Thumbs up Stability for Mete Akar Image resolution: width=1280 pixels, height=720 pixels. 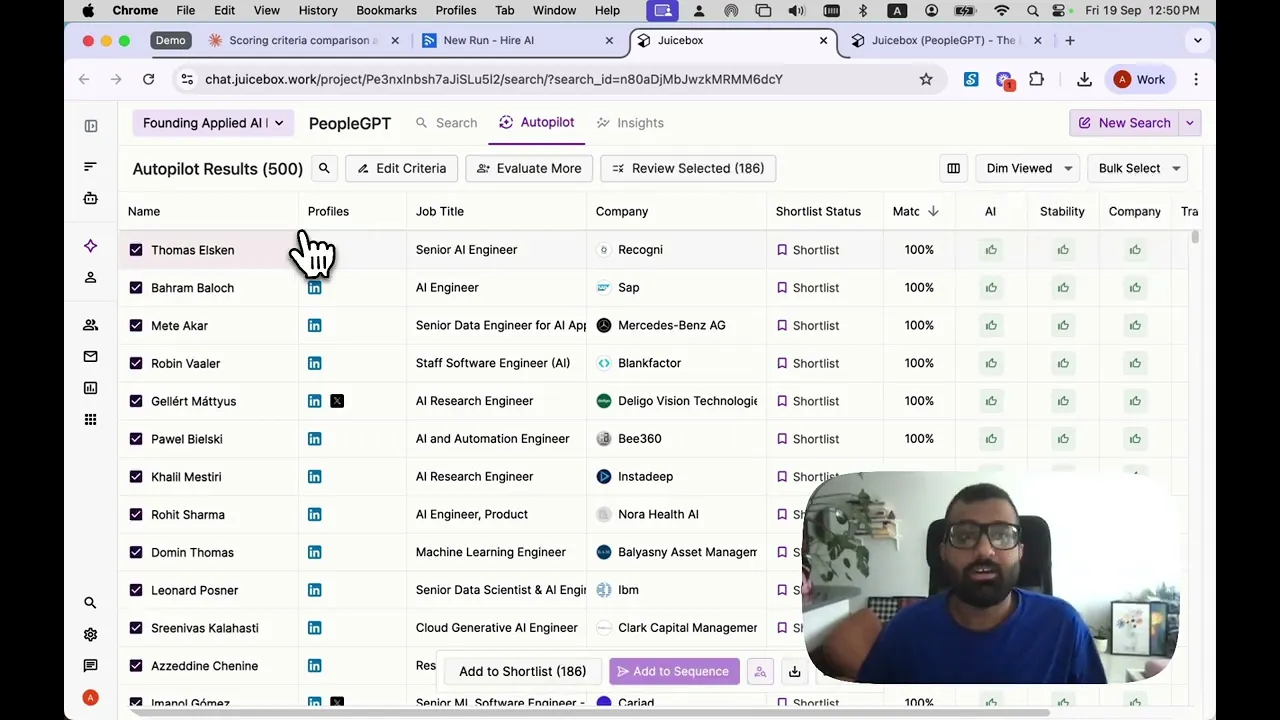coord(1063,325)
